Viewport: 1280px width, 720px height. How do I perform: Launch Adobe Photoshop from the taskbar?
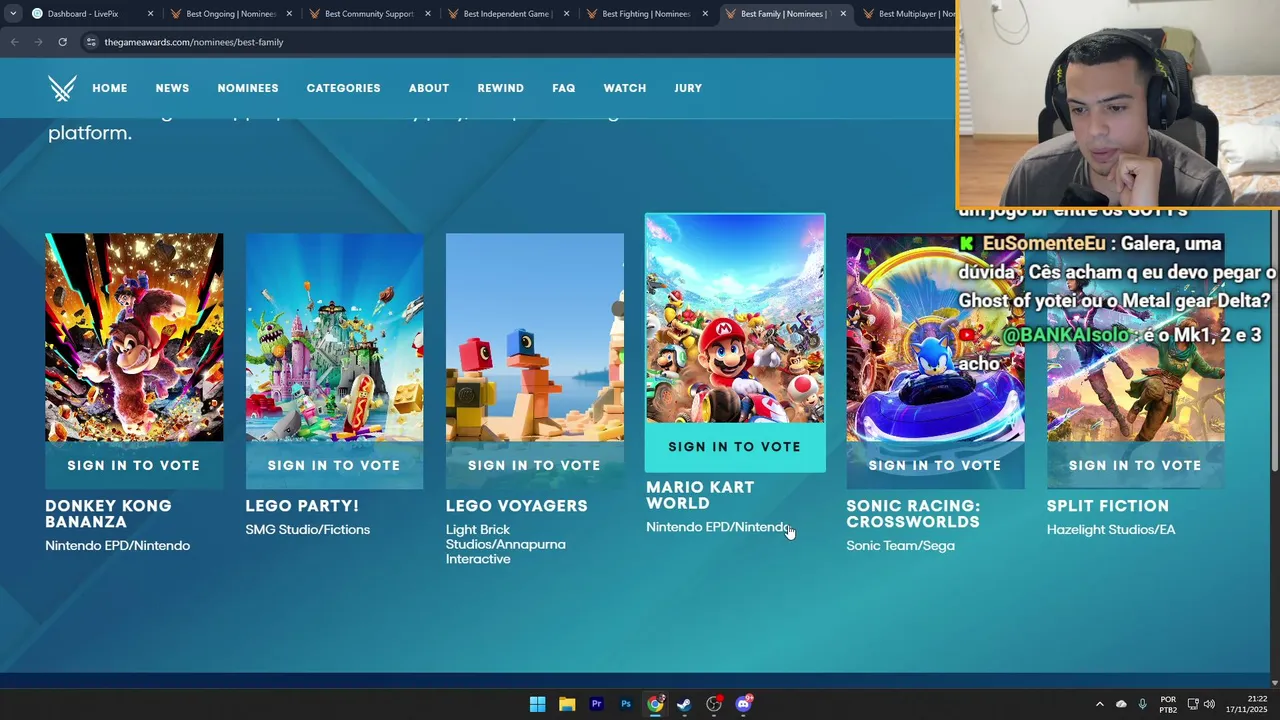(x=625, y=704)
